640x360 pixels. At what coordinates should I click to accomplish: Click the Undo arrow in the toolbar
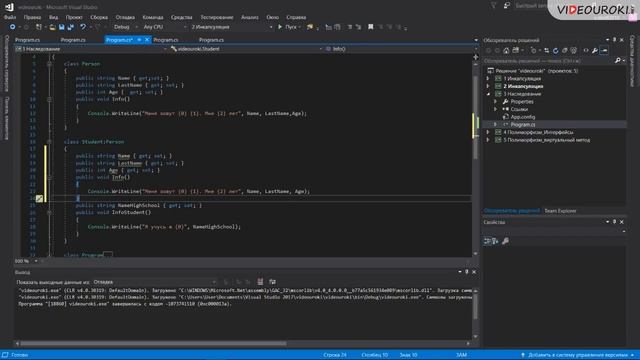click(x=83, y=27)
